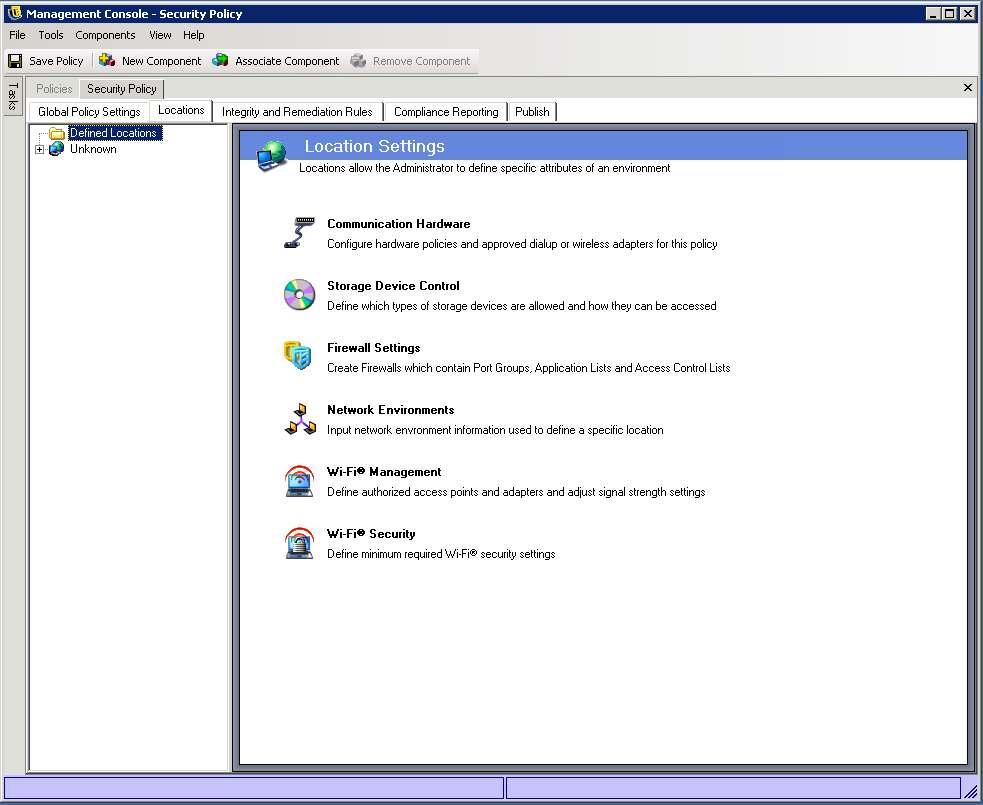983x805 pixels.
Task: Click the Location Settings globe header icon
Action: pos(272,156)
